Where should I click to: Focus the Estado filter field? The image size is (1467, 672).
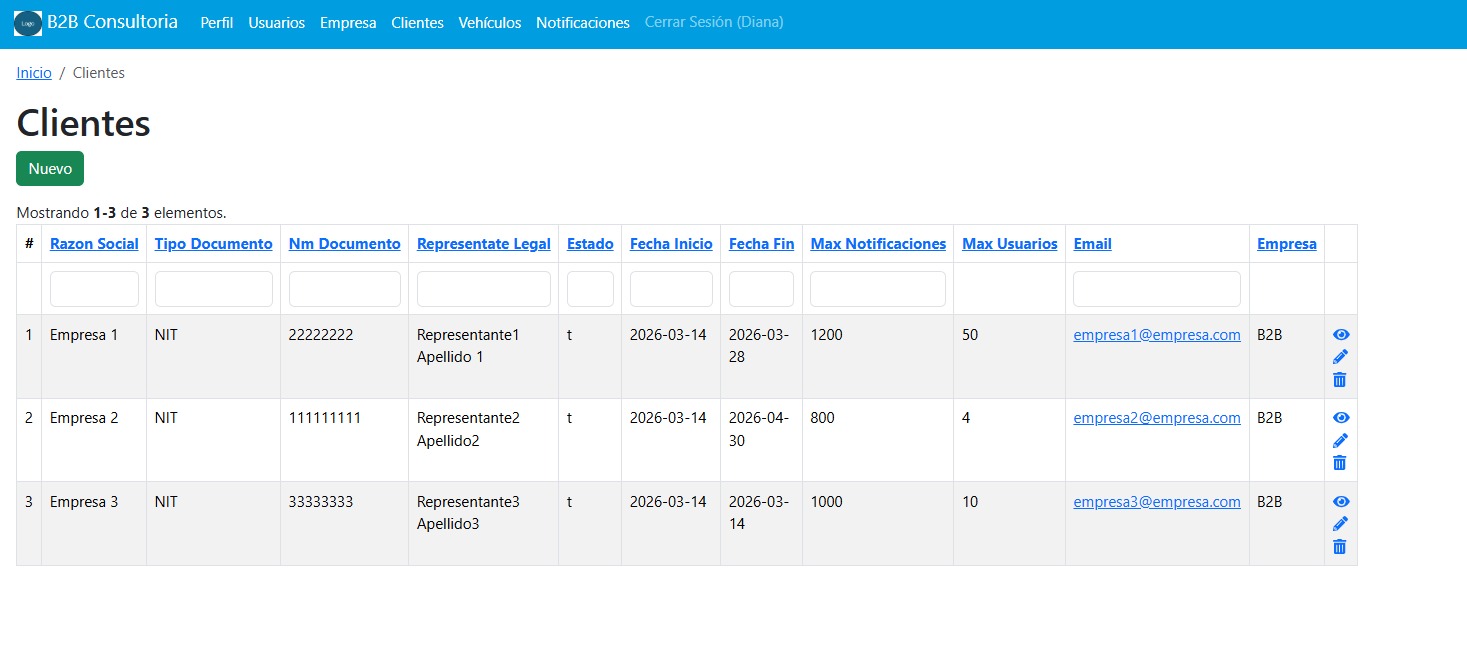tap(590, 289)
